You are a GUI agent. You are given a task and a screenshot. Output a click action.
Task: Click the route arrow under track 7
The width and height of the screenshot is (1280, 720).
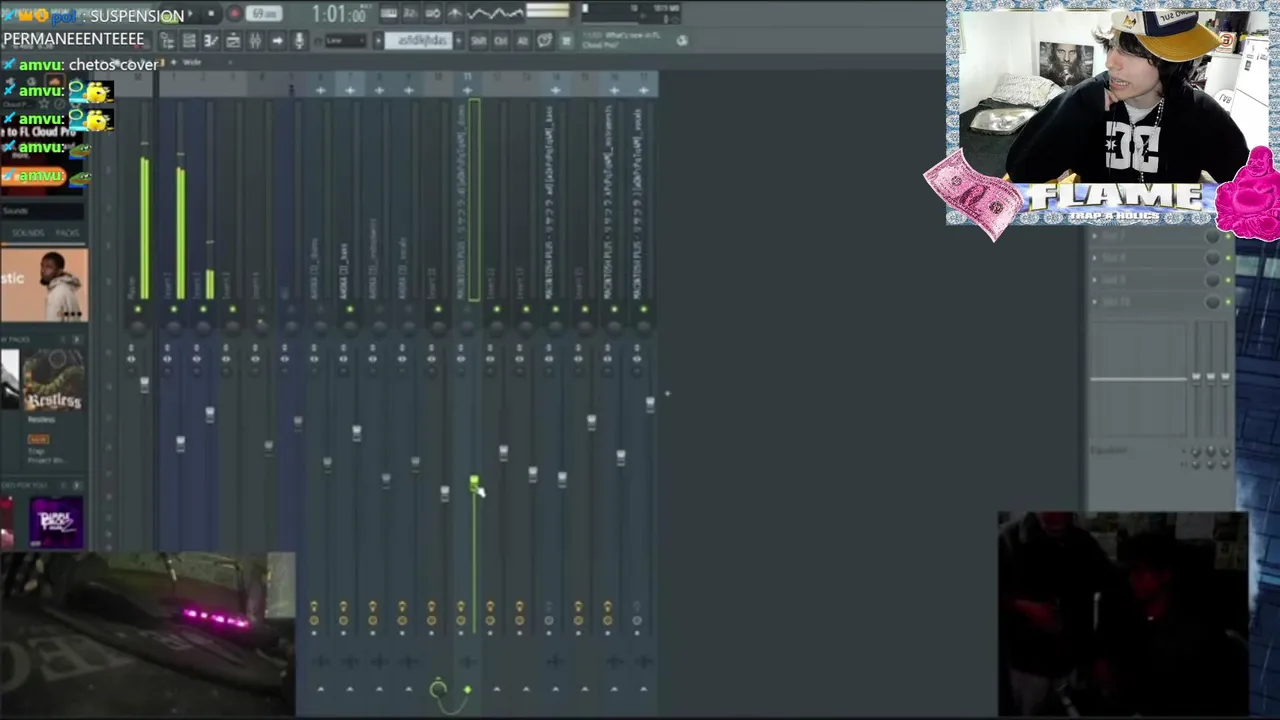349,688
